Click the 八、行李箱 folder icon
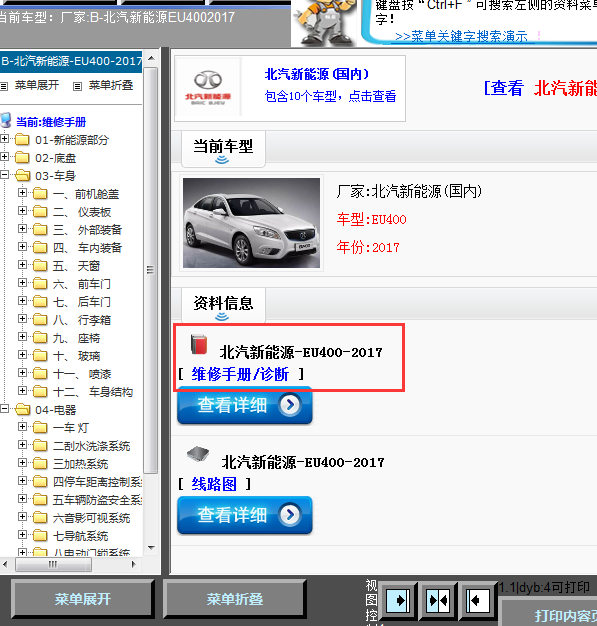This screenshot has width=597, height=626. pyautogui.click(x=40, y=319)
